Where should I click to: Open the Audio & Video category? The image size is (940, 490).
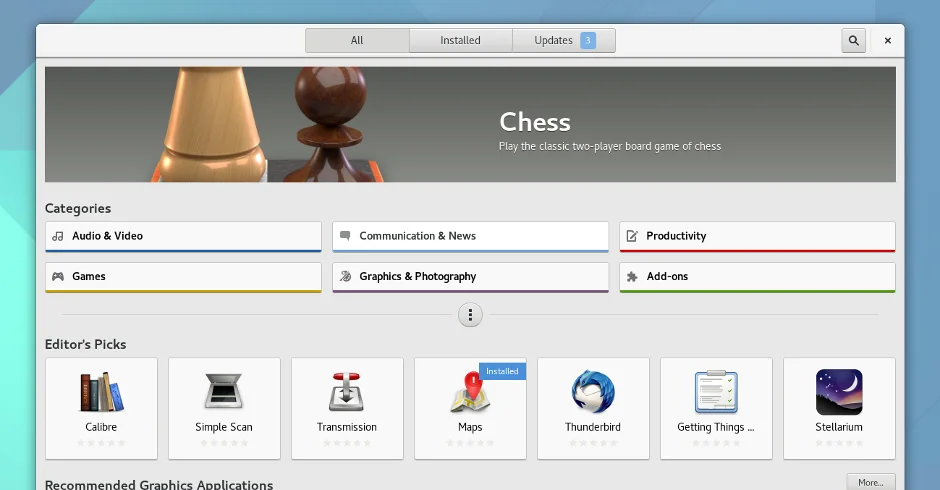click(x=183, y=236)
